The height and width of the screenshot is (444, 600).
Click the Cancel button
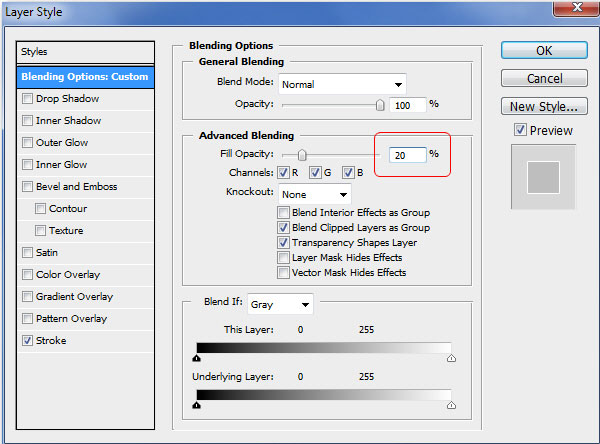point(544,78)
